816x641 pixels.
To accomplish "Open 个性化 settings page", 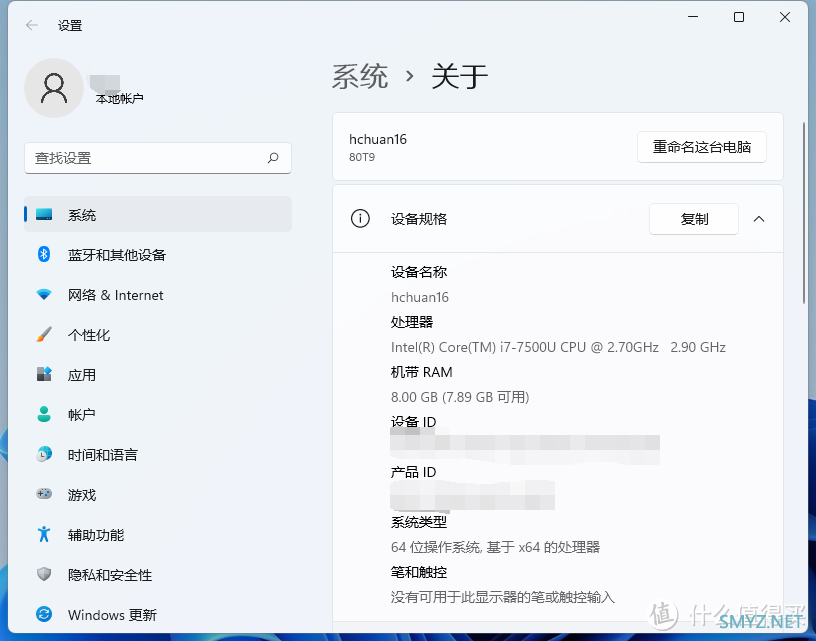I will [158, 335].
